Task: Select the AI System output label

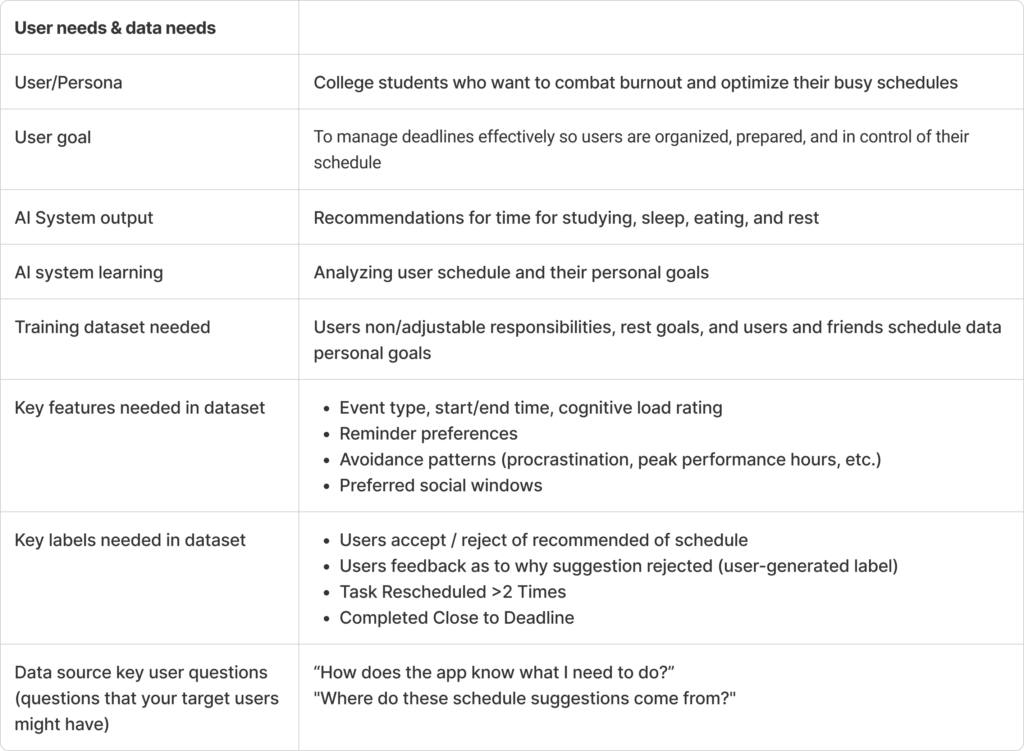Action: (x=84, y=218)
